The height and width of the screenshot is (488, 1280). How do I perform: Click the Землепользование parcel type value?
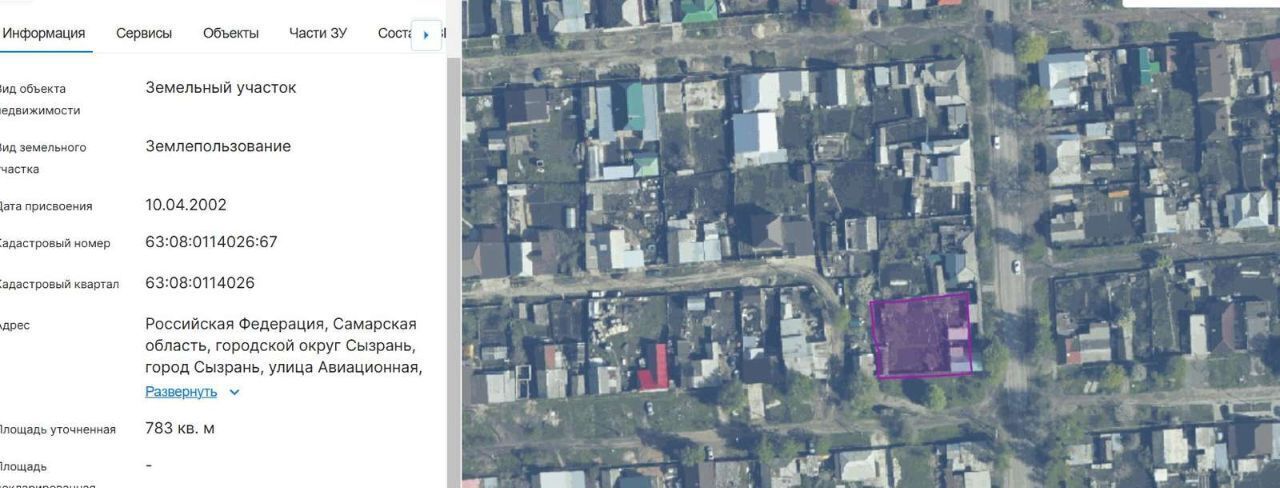click(218, 147)
